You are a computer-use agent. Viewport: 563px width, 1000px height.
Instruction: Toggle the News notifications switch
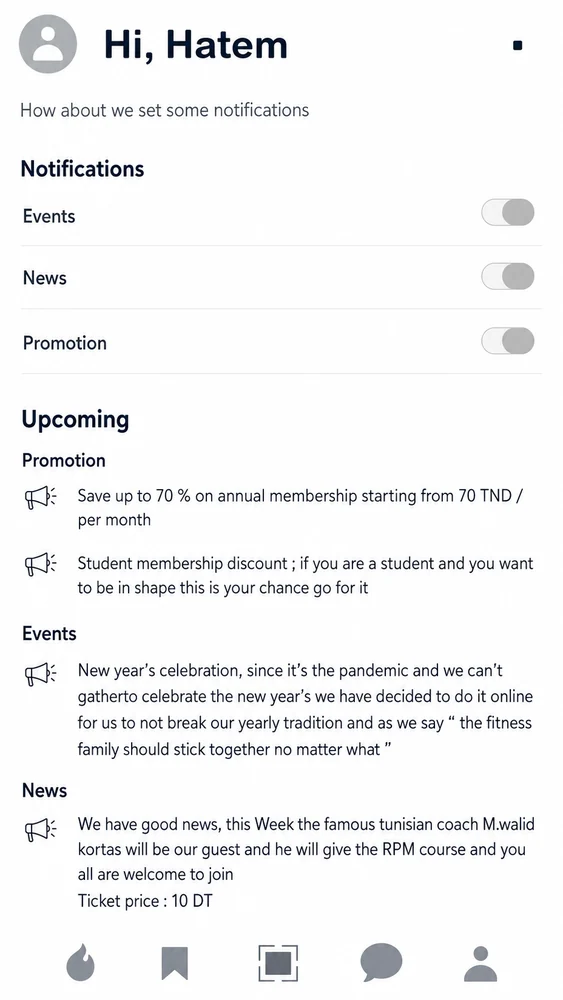coord(508,277)
